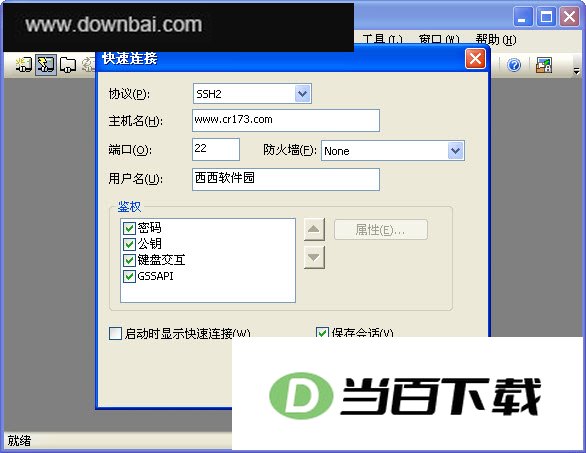Uncheck the 公钥 public key checkbox
Image resolution: width=586 pixels, height=453 pixels.
point(129,244)
